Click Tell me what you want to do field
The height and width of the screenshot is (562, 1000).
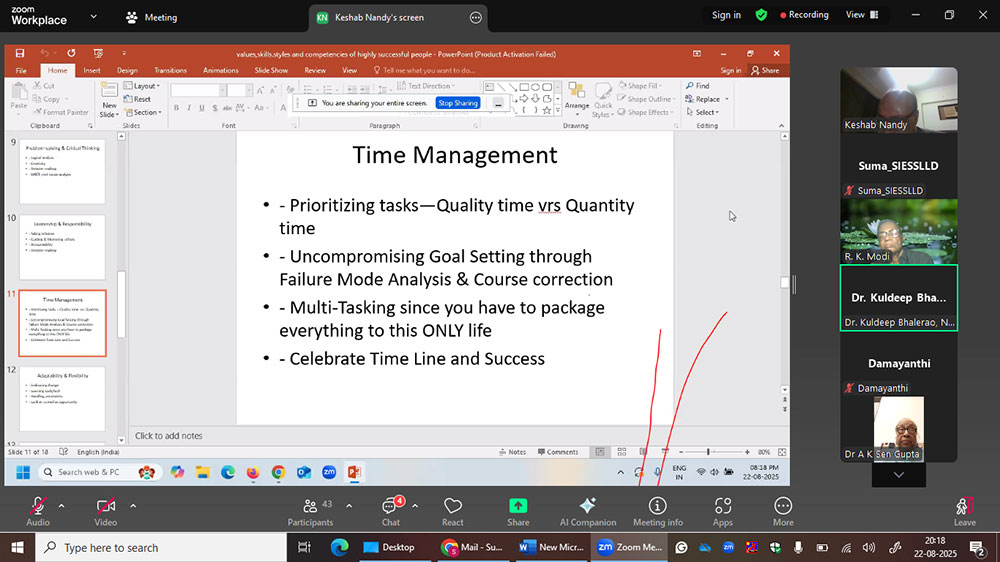pyautogui.click(x=424, y=71)
